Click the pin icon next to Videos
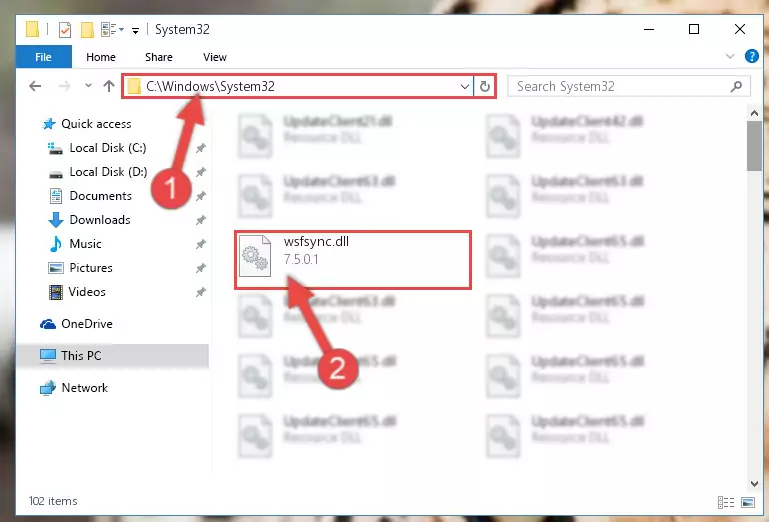 coord(201,292)
